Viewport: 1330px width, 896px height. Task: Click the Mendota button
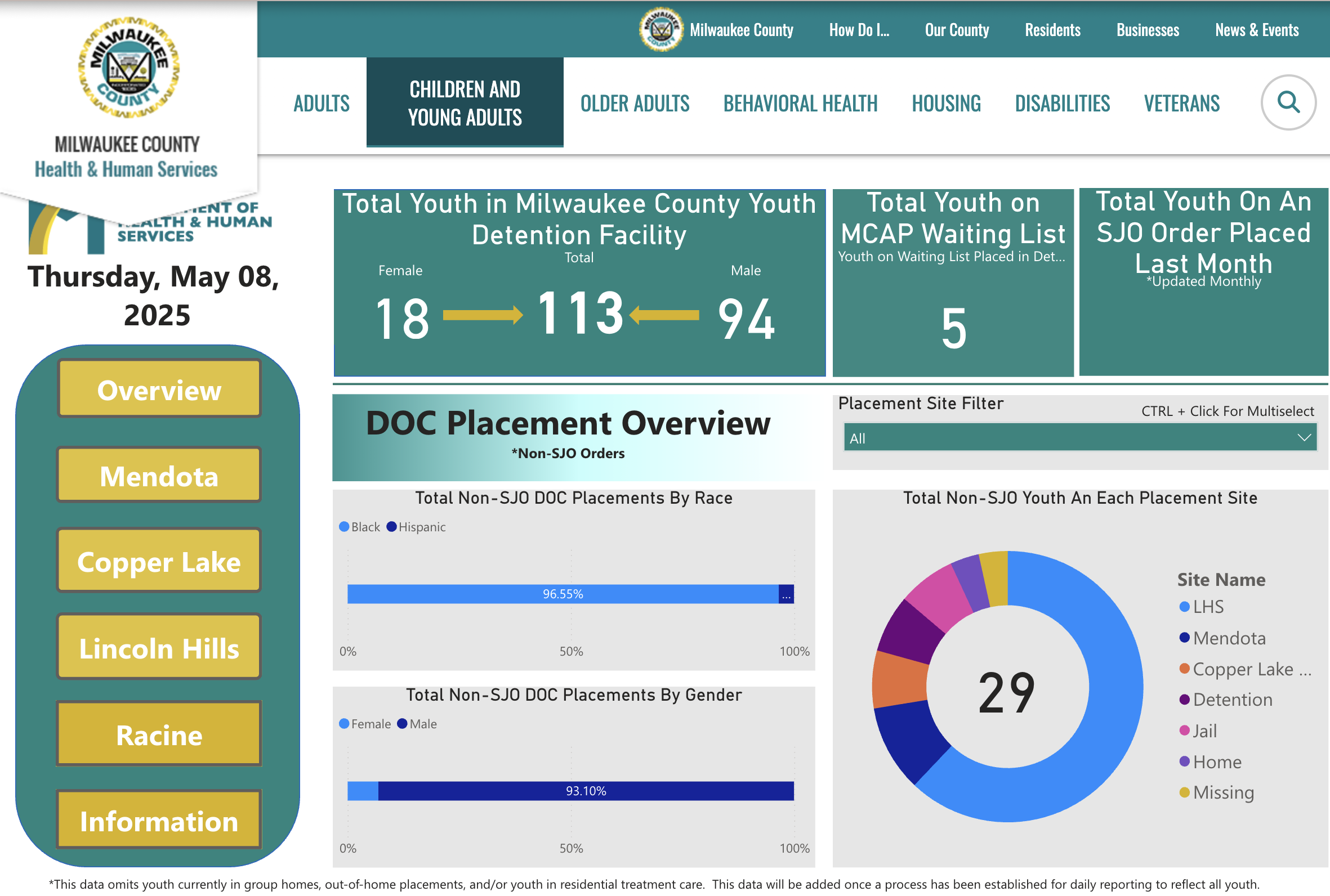pos(159,476)
